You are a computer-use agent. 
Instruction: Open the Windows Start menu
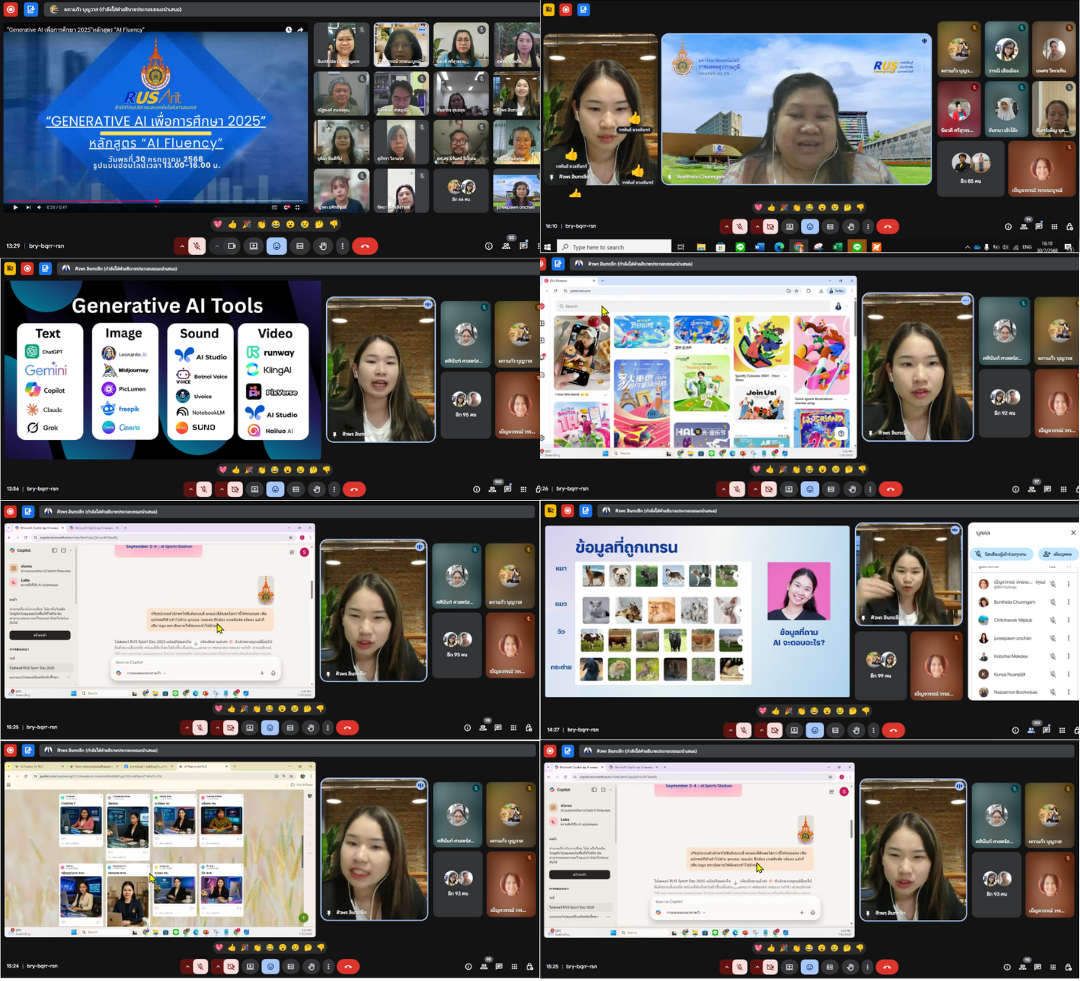(x=548, y=247)
